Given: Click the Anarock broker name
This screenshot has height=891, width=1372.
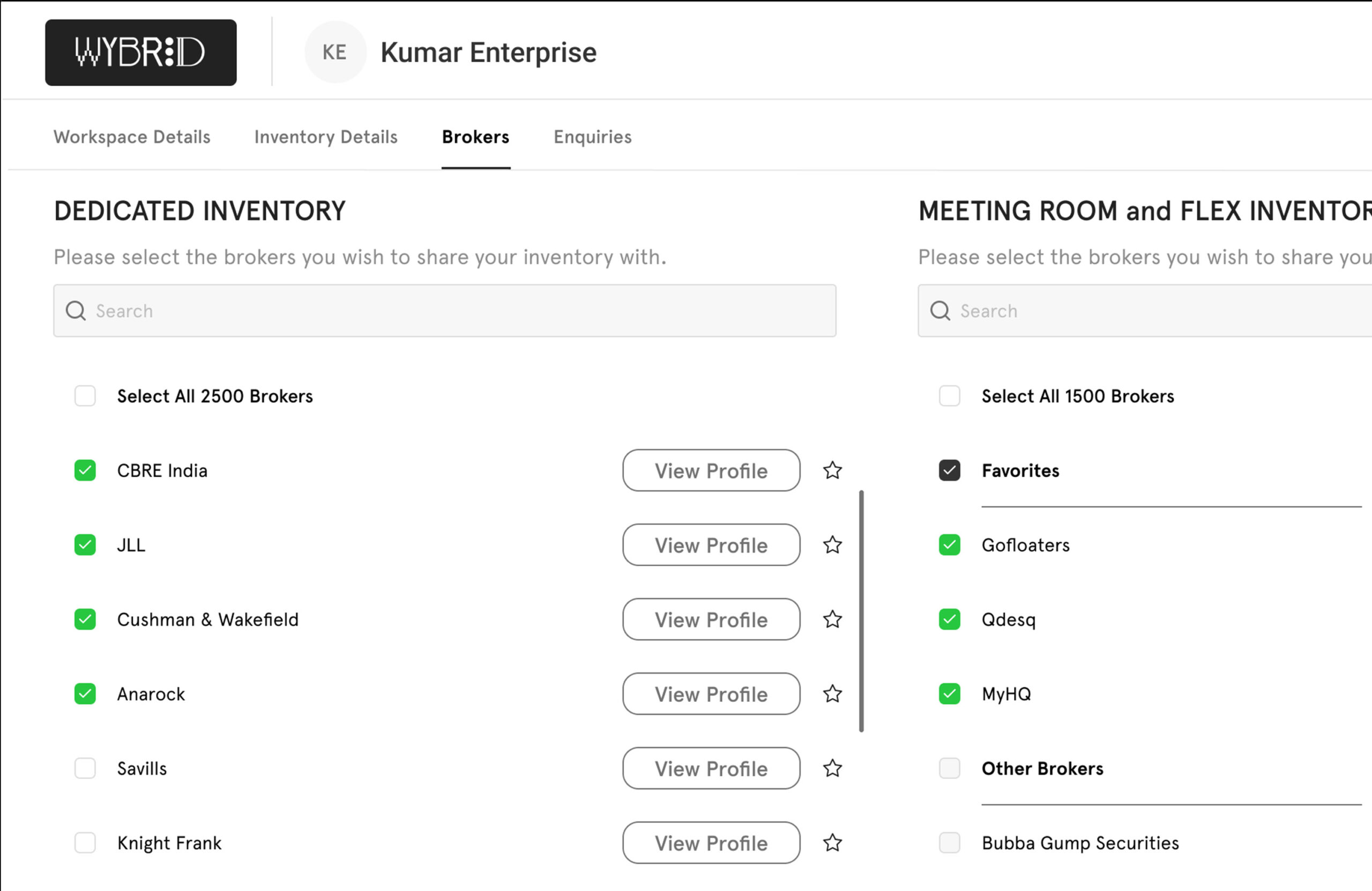Looking at the screenshot, I should point(151,693).
